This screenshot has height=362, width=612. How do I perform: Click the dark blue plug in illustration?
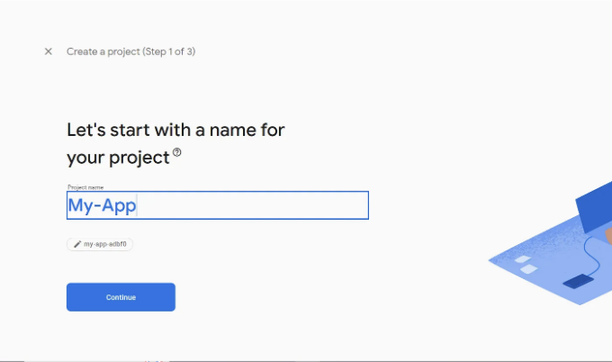coord(578,281)
